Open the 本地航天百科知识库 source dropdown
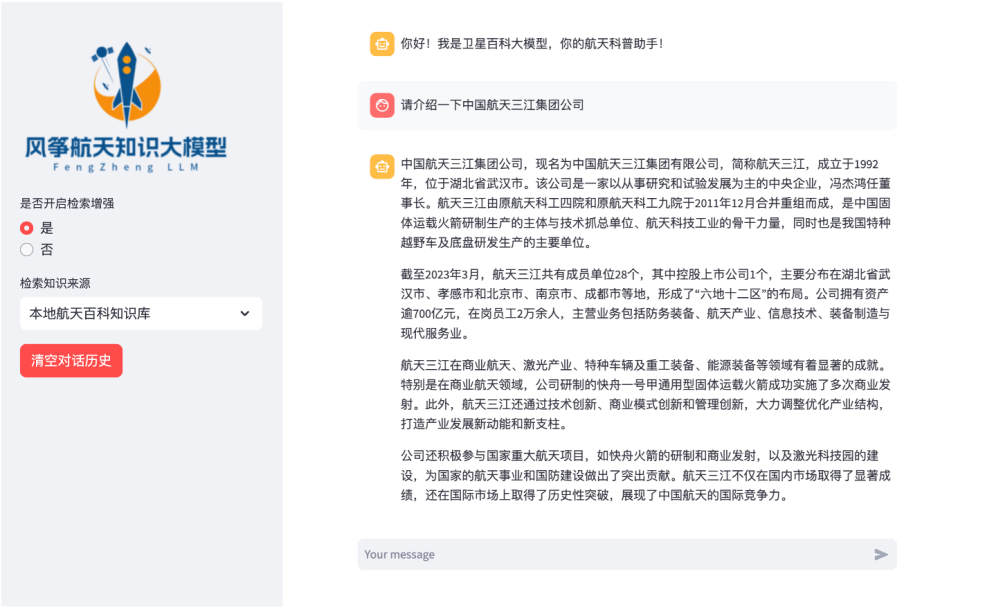The width and height of the screenshot is (994, 612). (140, 314)
